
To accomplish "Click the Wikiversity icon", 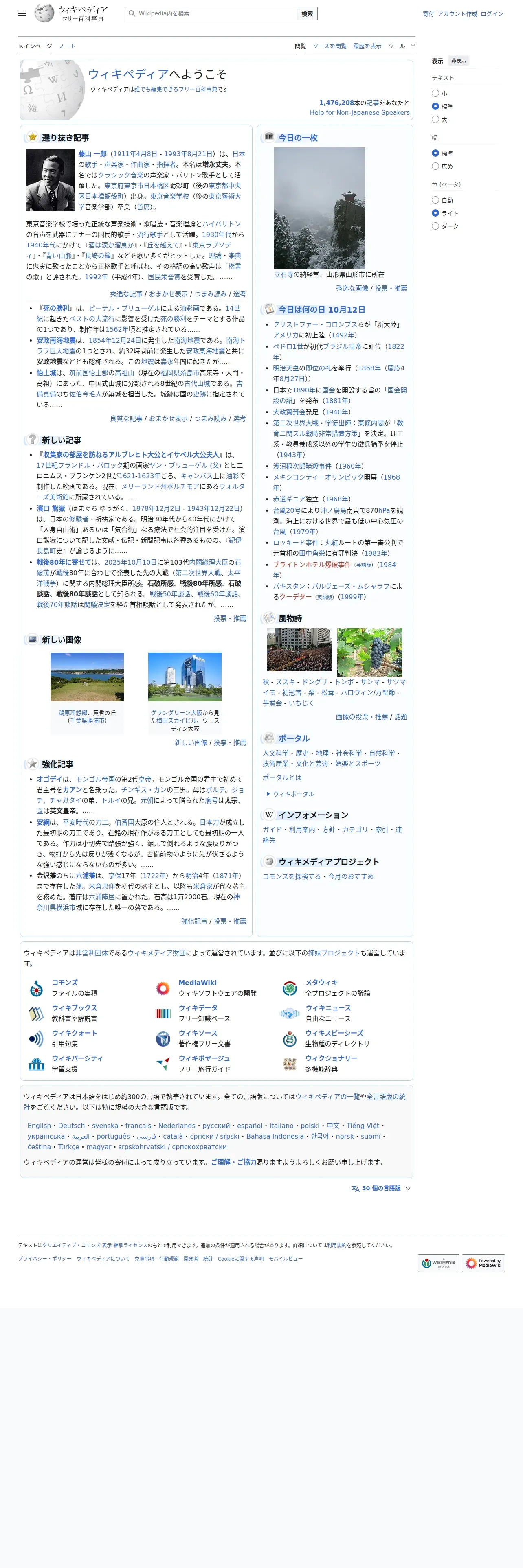I will pos(37,1064).
